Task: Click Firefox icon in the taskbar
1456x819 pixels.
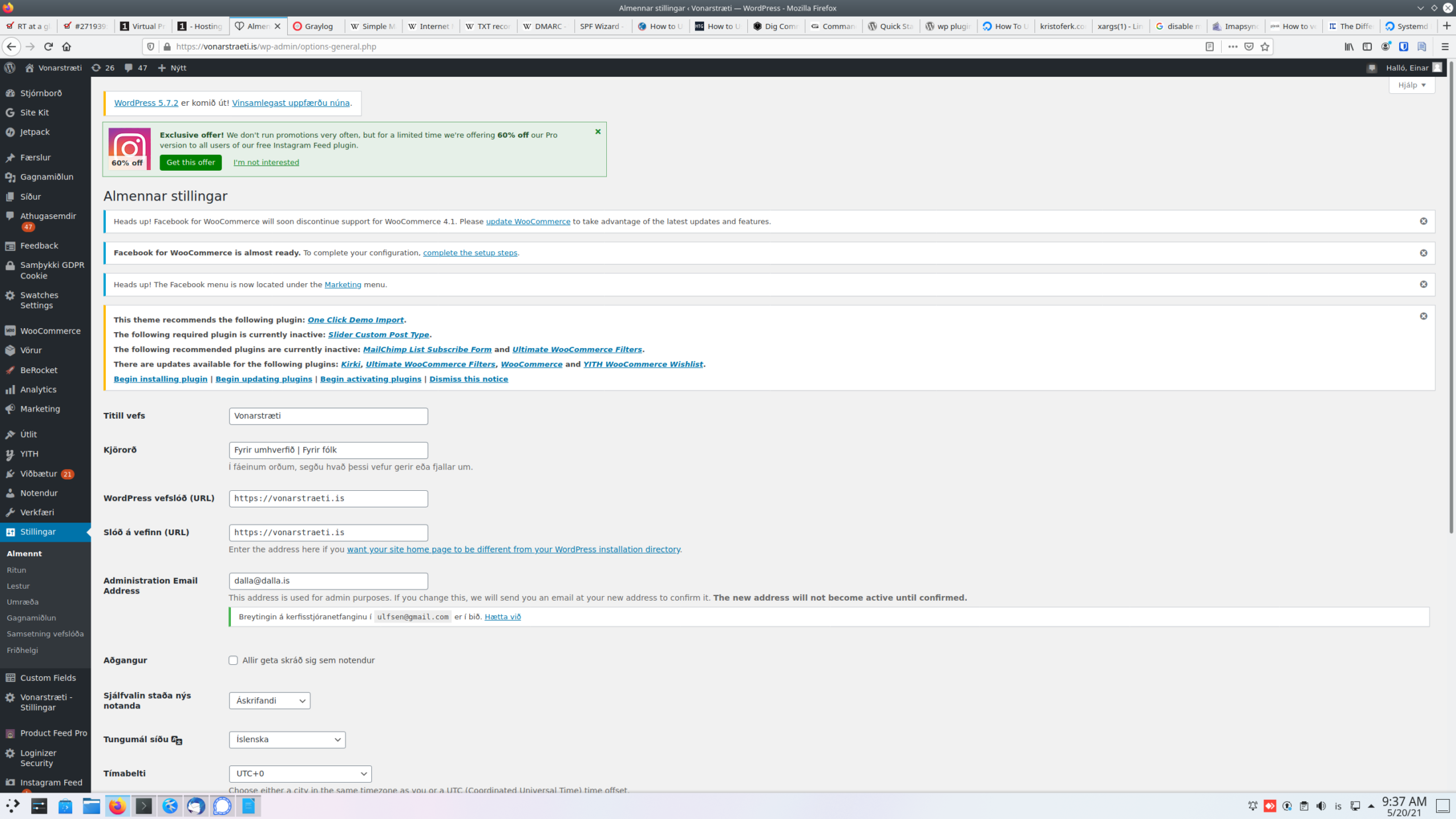Action: click(117, 806)
